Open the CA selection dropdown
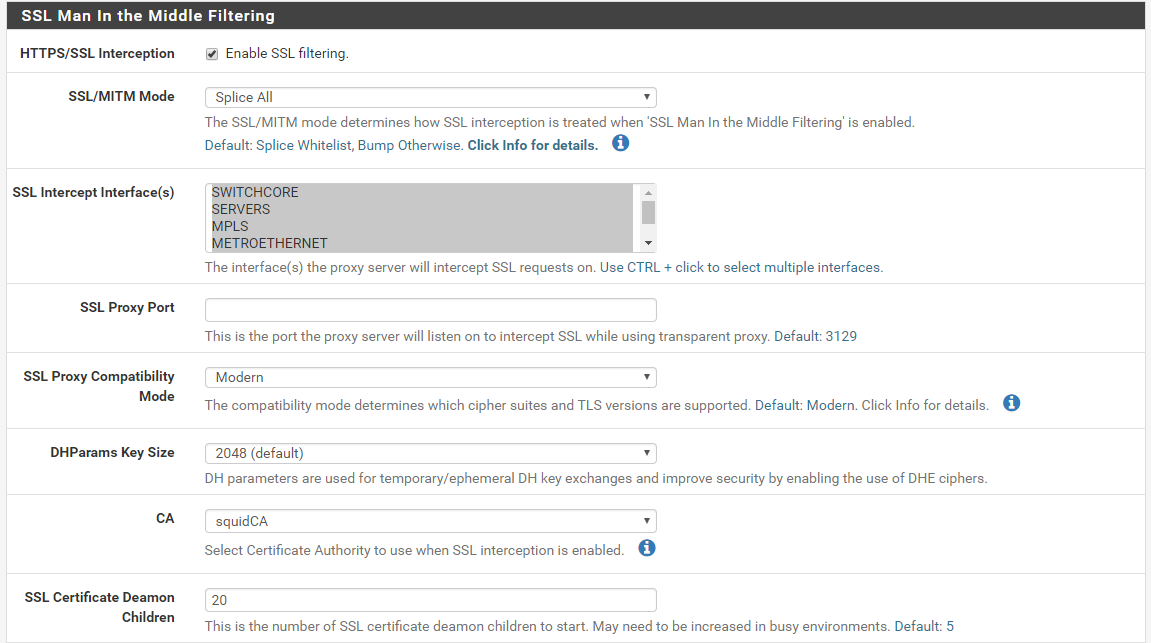This screenshot has height=643, width=1151. tap(430, 521)
